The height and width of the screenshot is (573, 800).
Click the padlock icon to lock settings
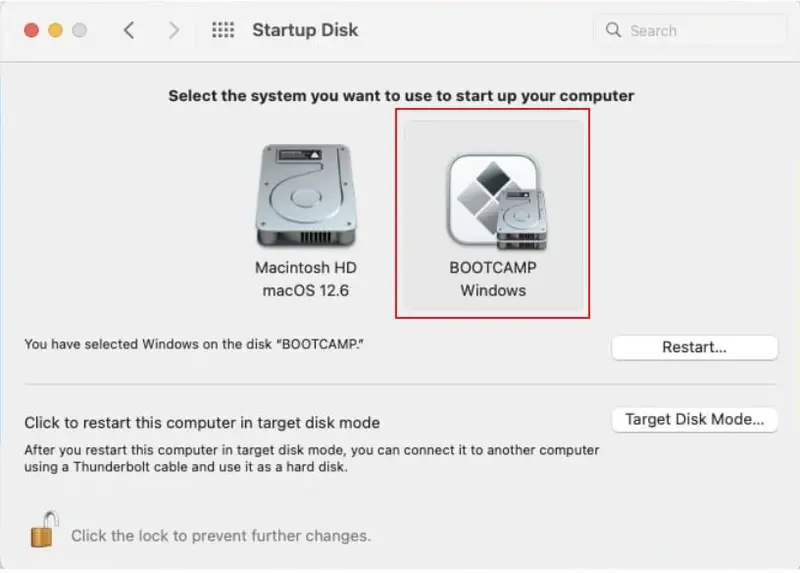click(x=42, y=529)
